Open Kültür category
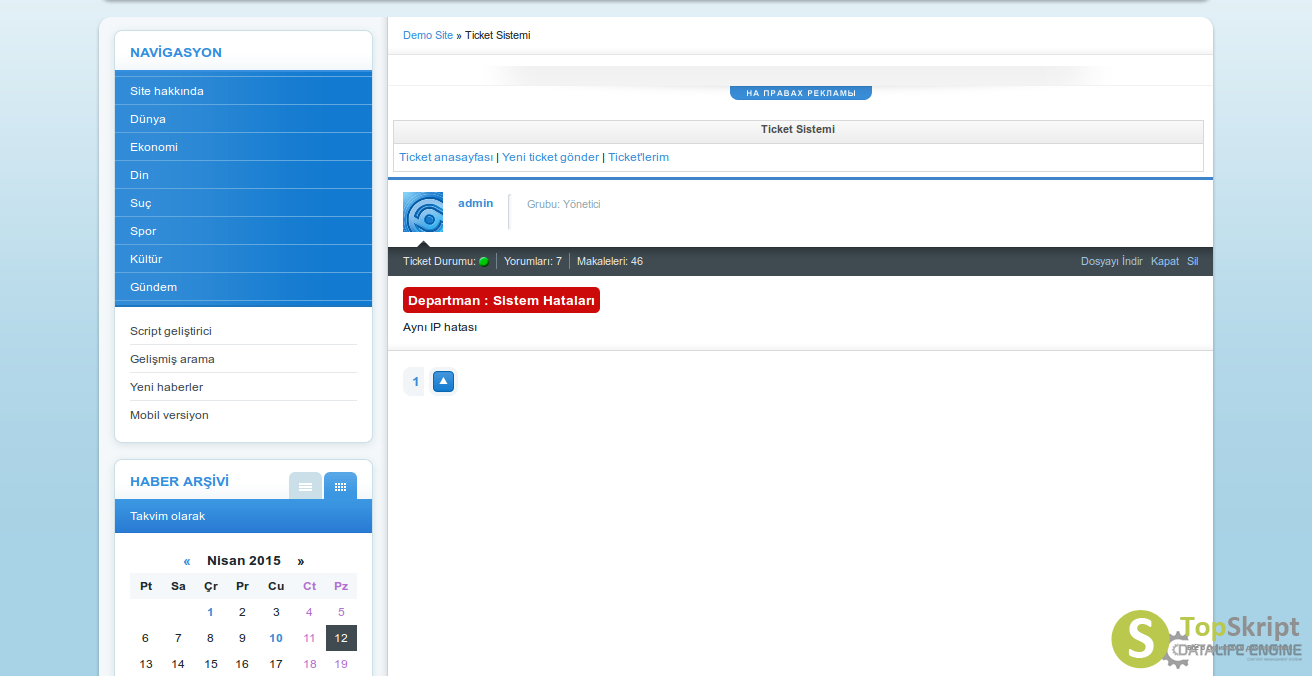Viewport: 1312px width, 676px height. click(243, 259)
